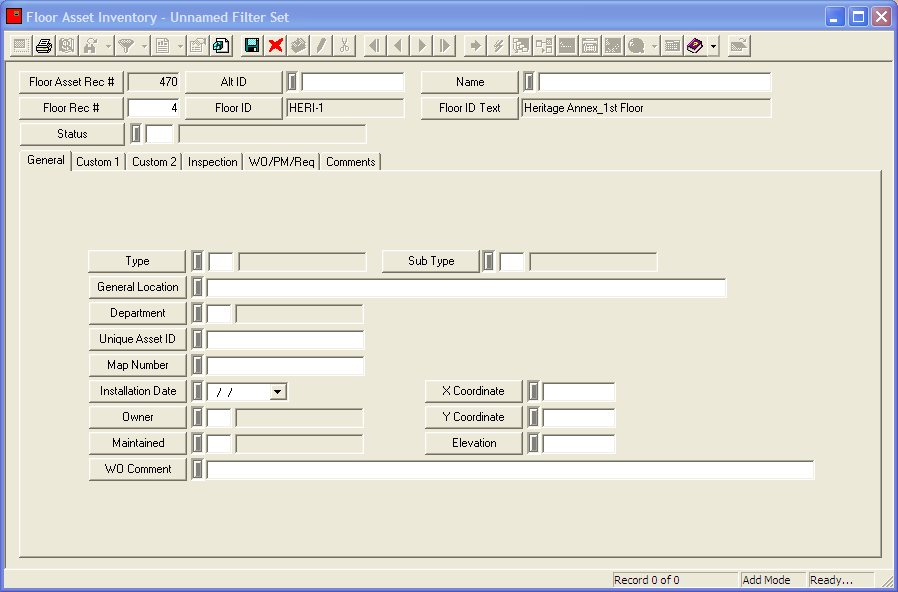Click the Y Coordinate input field
This screenshot has height=592, width=898.
click(x=579, y=418)
